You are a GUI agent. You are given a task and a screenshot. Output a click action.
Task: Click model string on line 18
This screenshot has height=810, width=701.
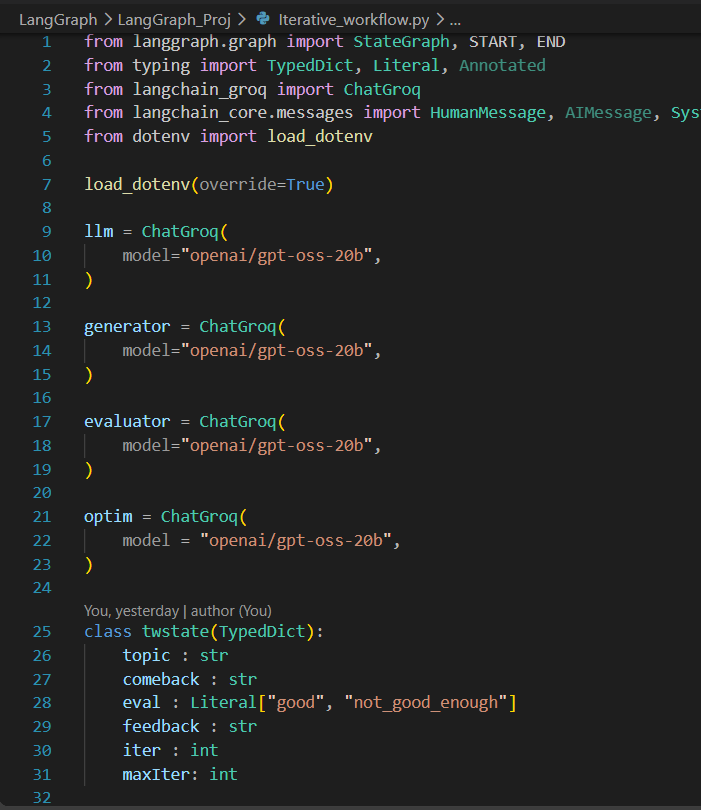click(x=276, y=446)
